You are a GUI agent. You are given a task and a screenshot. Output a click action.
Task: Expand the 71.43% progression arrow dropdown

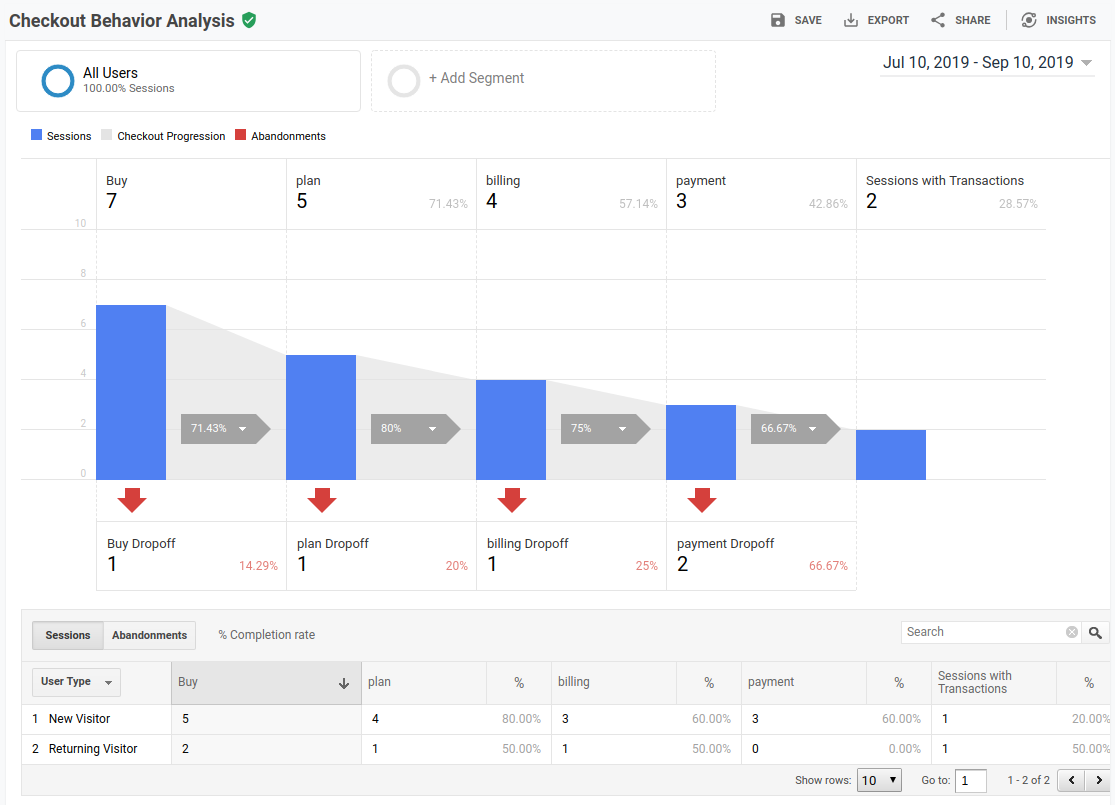point(242,429)
